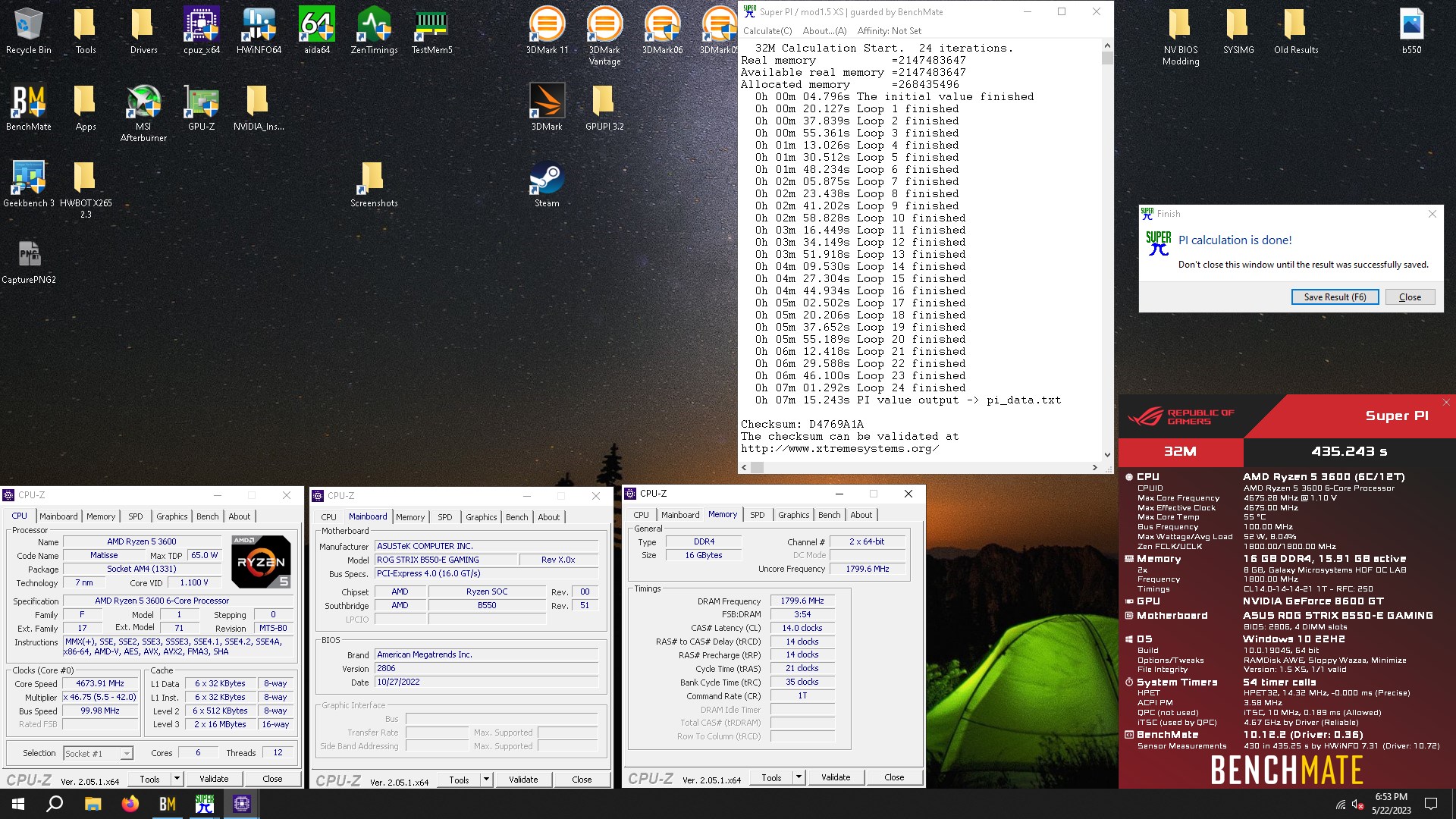
Task: Open About tab in CPU-Z Mainboard window
Action: [549, 517]
